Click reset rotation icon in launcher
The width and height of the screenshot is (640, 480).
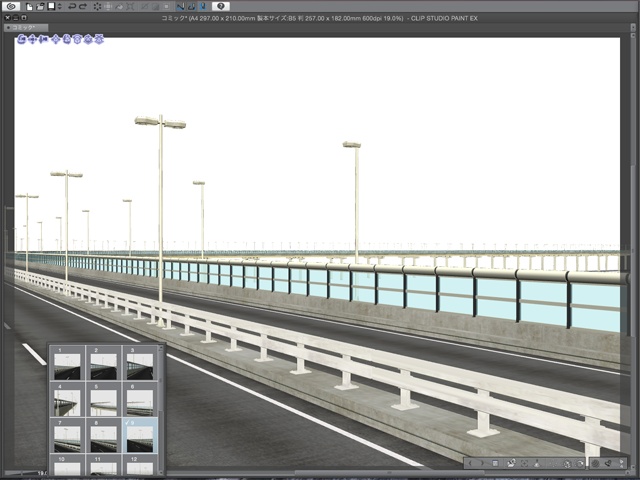(x=580, y=464)
